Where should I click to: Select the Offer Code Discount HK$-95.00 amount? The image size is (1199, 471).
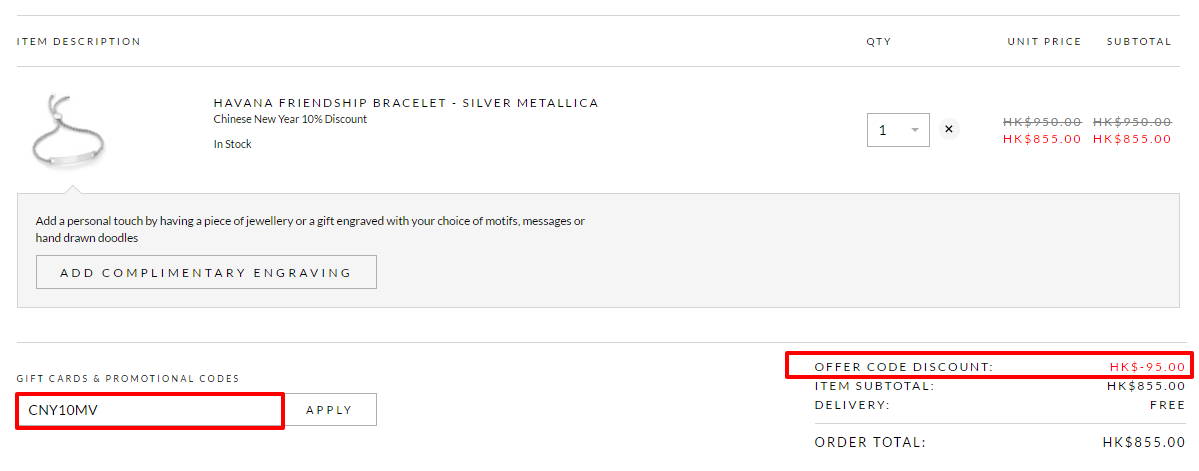pyautogui.click(x=1147, y=367)
